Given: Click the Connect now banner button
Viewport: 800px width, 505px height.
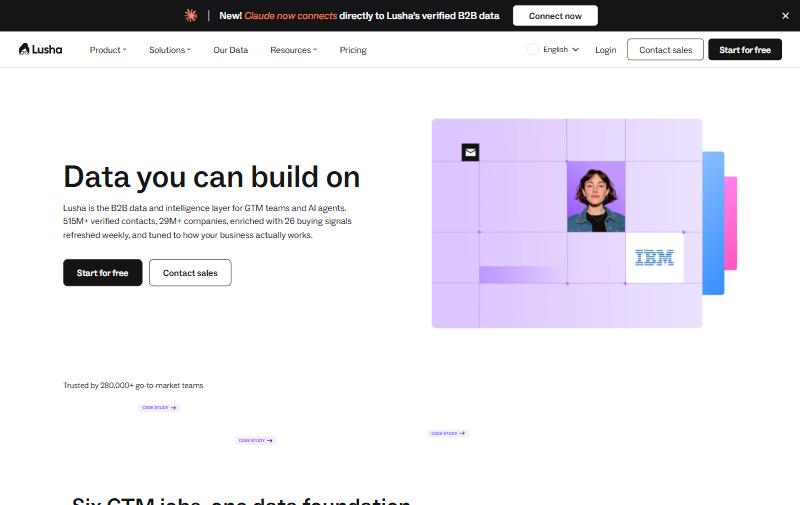Looking at the screenshot, I should (555, 16).
